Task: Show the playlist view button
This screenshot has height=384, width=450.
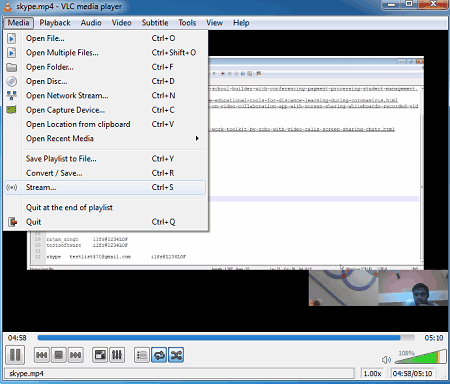Action: pyautogui.click(x=142, y=355)
